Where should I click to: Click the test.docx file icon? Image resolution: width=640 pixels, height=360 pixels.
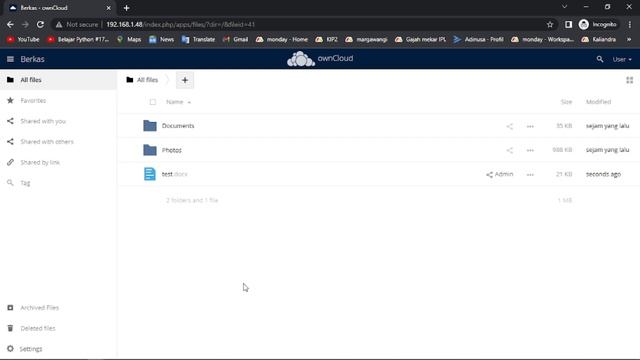coord(150,174)
